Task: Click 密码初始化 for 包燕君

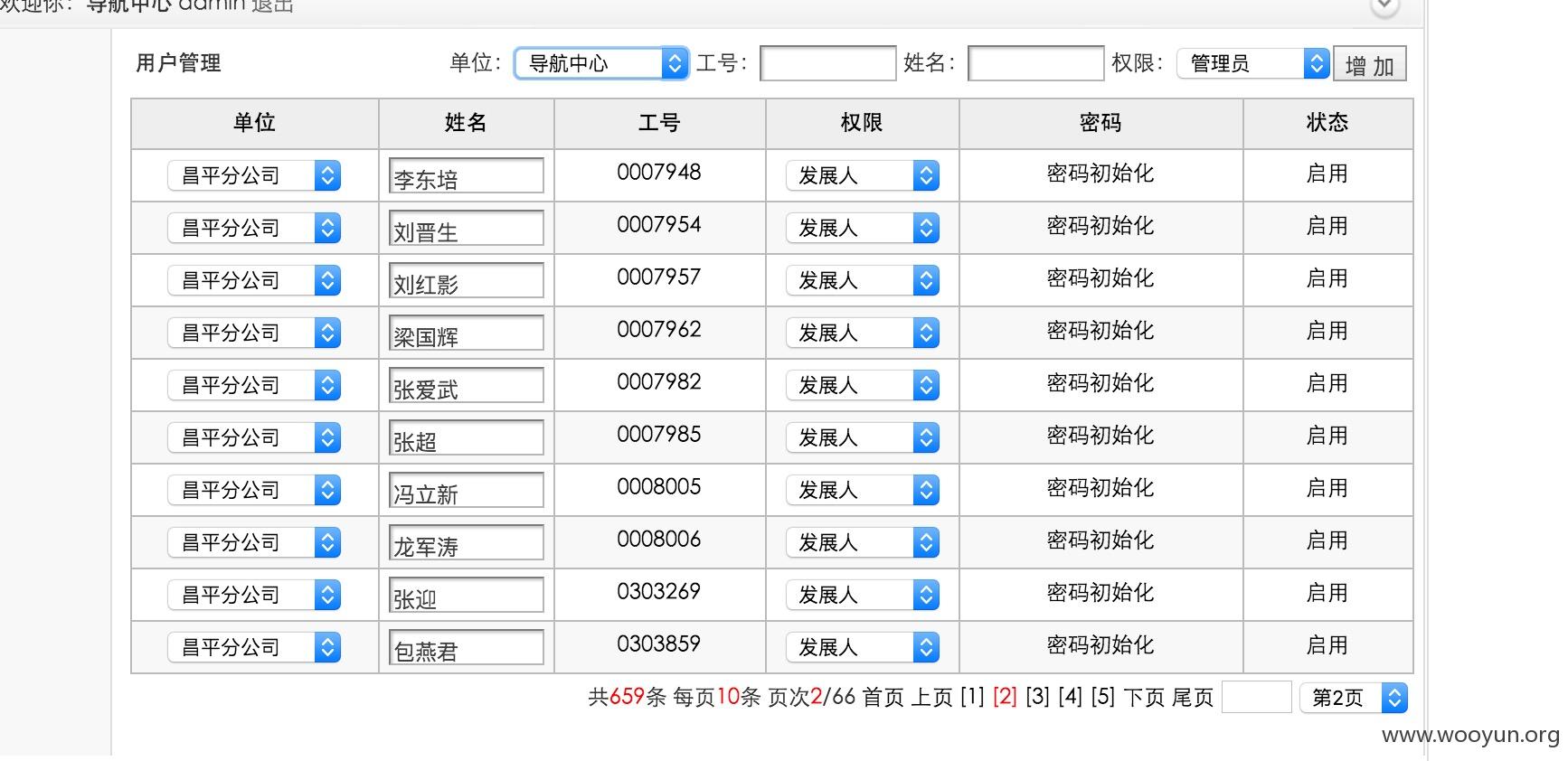Action: pyautogui.click(x=1100, y=645)
